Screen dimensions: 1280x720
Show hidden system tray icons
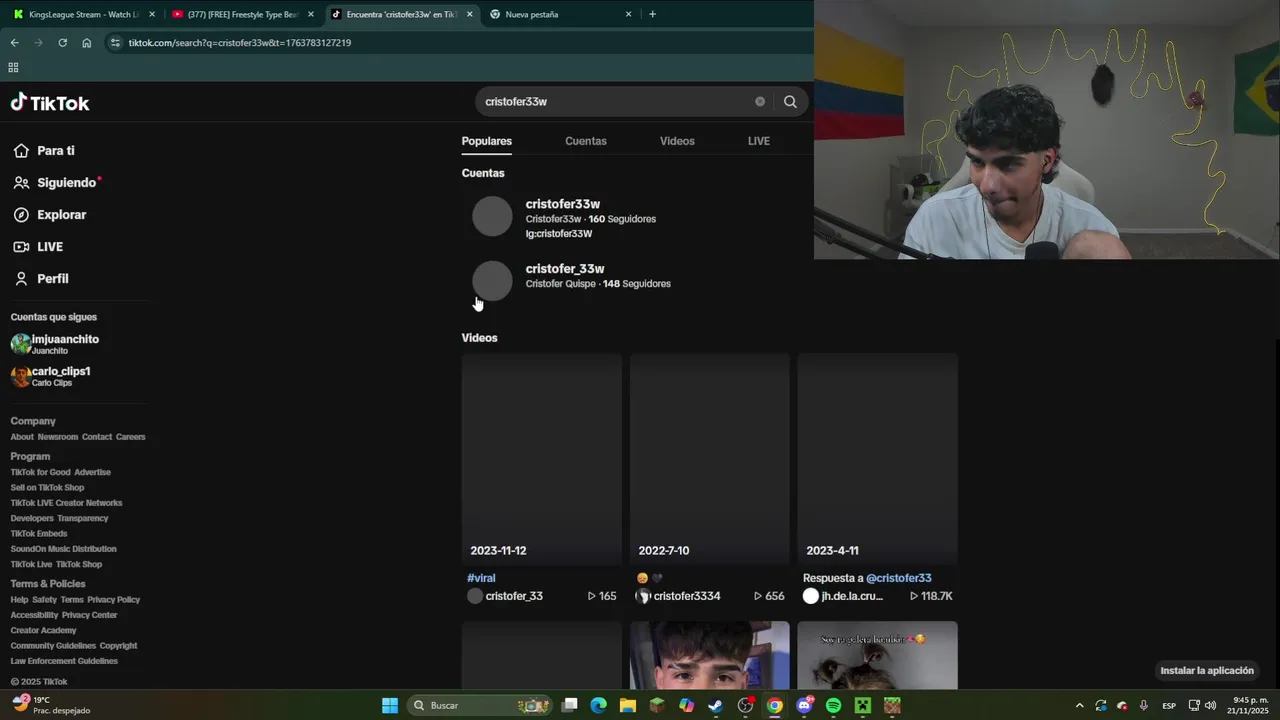click(1079, 706)
